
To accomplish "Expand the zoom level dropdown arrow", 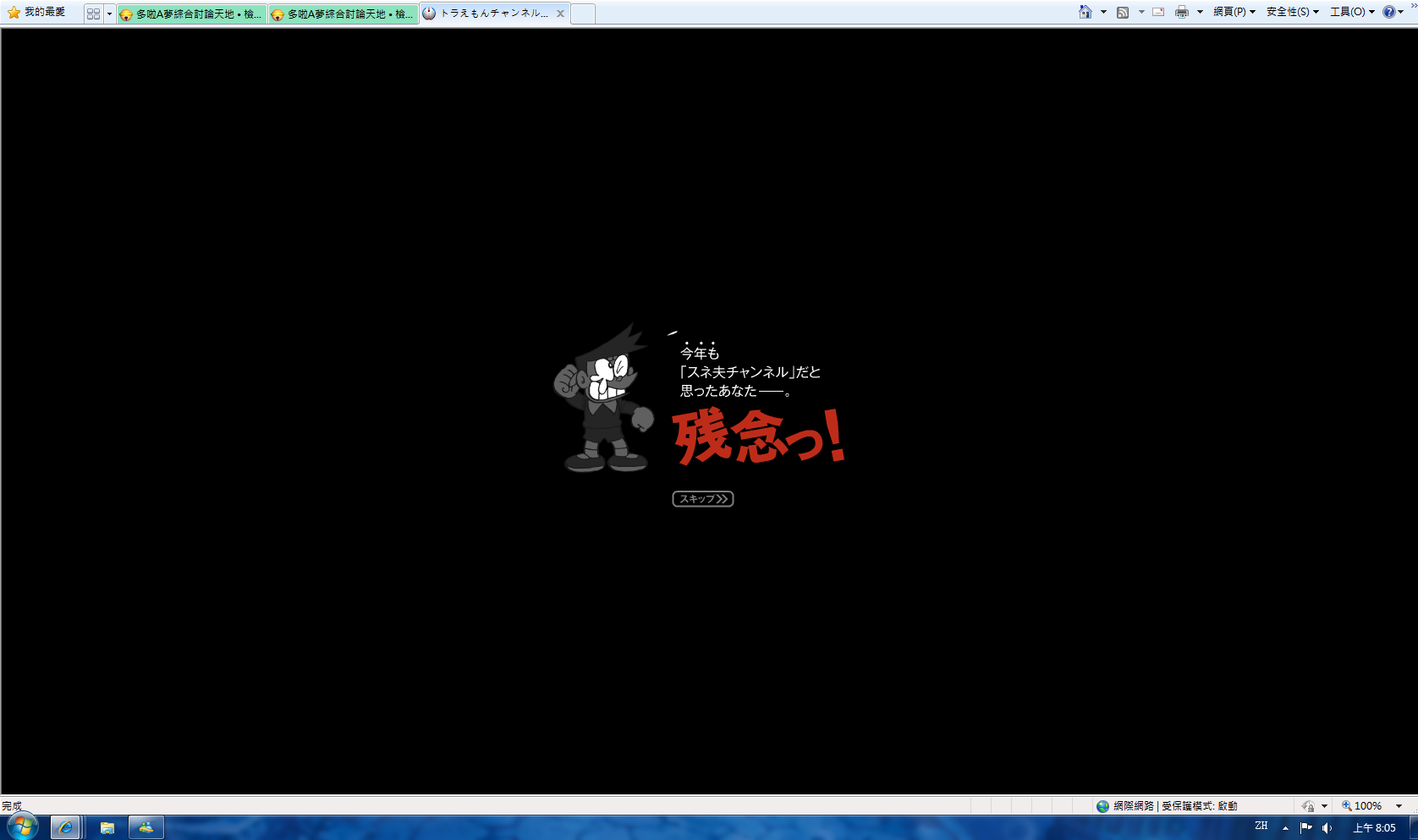I will click(1399, 806).
